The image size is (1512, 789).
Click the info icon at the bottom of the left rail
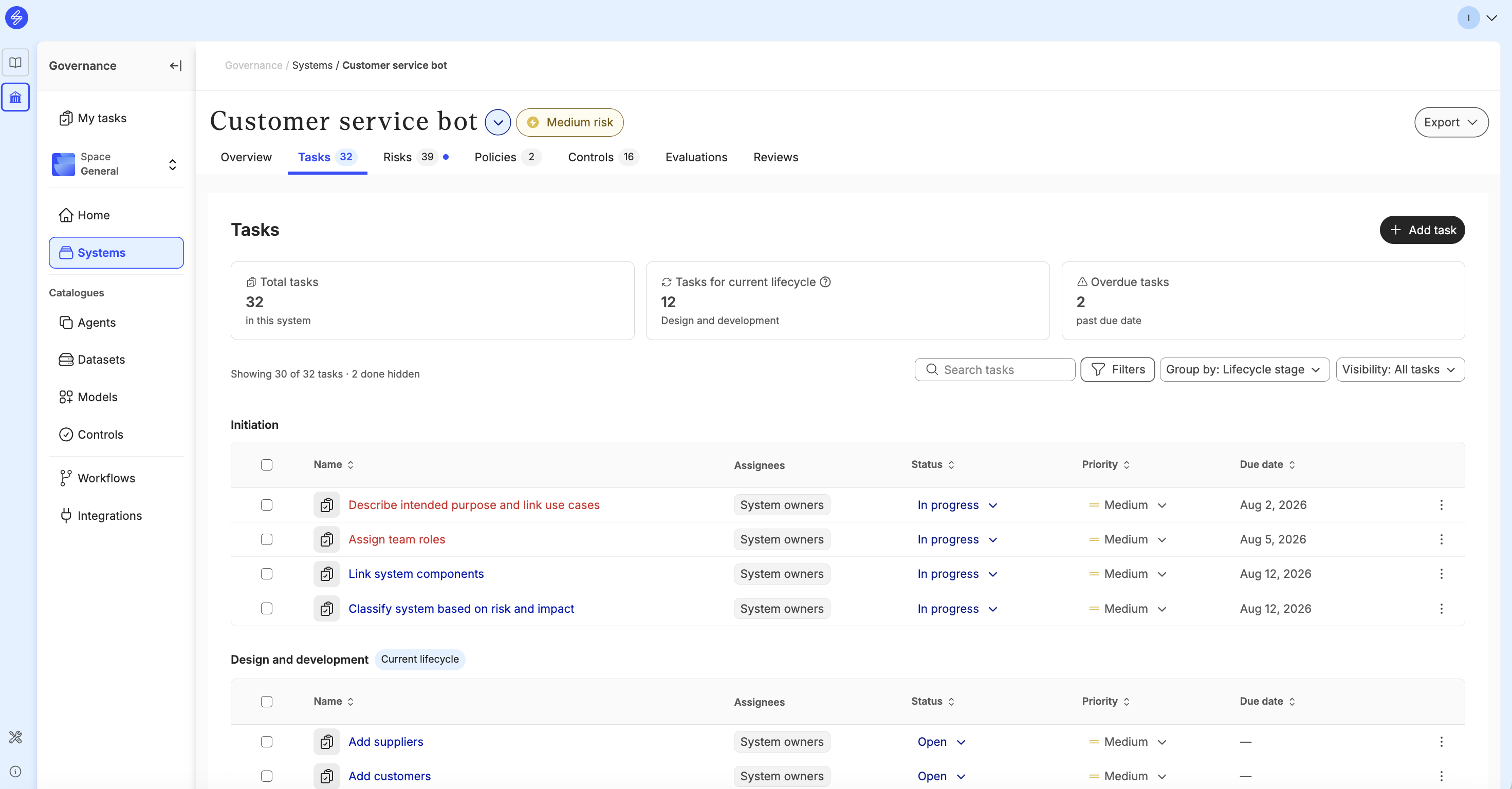point(16,772)
